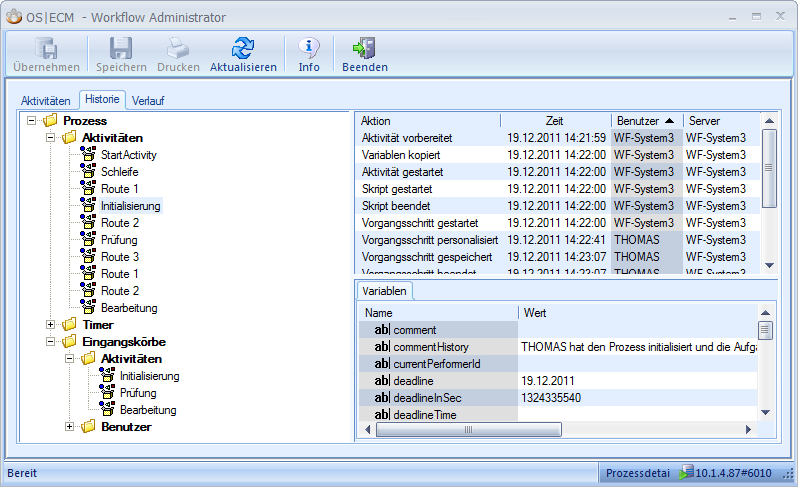Select the Bearbeitung activity in tree

[128, 308]
